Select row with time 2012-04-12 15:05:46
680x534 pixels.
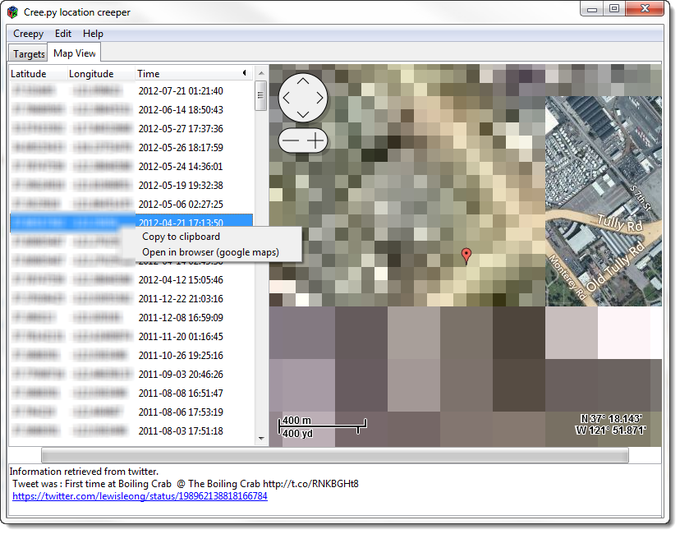tap(131, 280)
